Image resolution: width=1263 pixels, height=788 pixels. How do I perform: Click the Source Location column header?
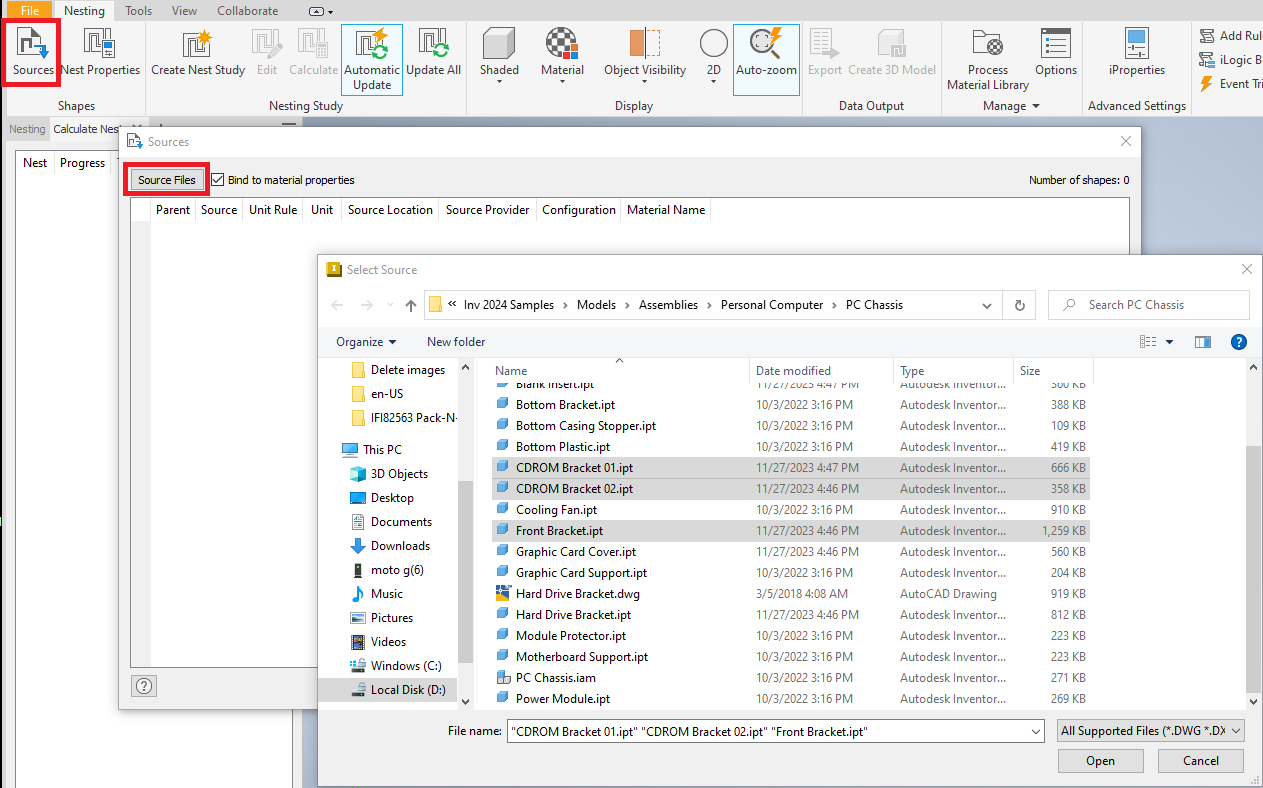[x=390, y=210]
